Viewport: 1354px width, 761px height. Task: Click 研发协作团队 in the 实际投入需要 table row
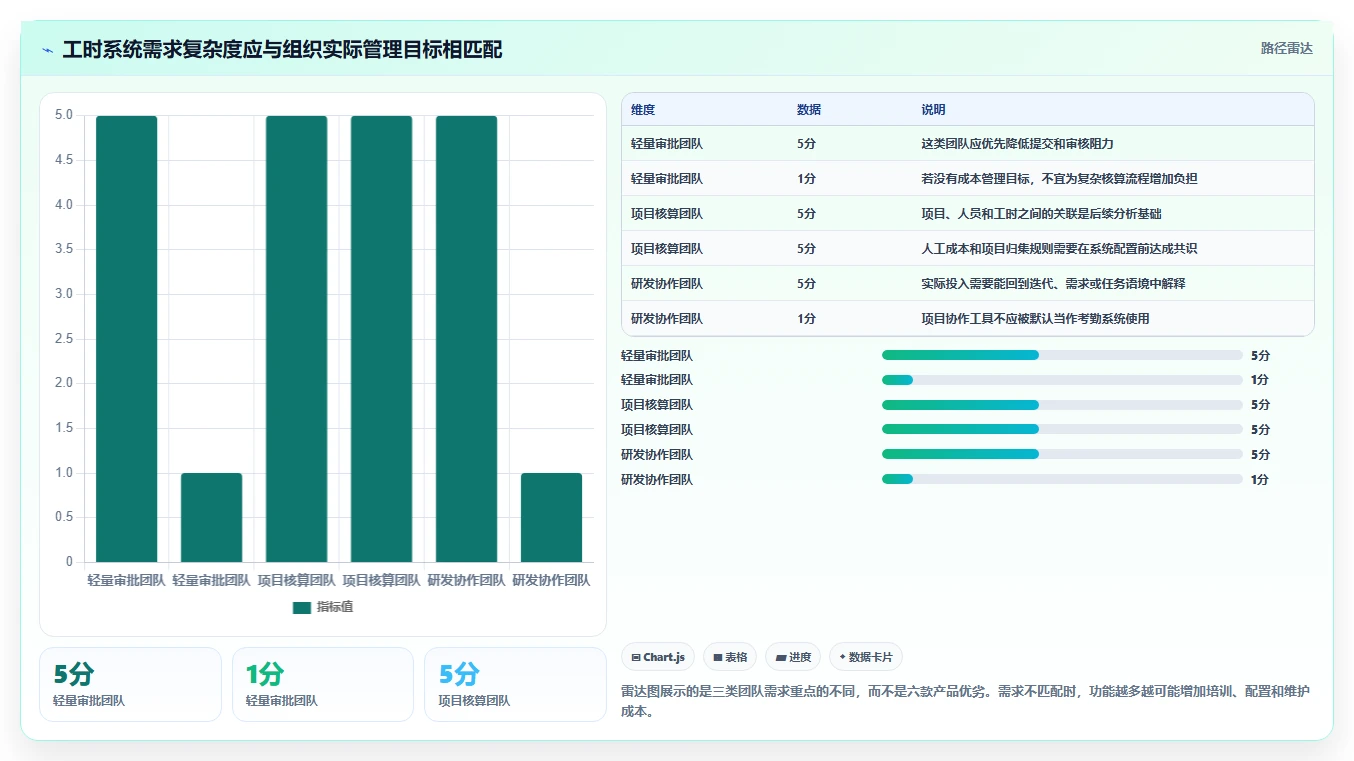[x=667, y=284]
